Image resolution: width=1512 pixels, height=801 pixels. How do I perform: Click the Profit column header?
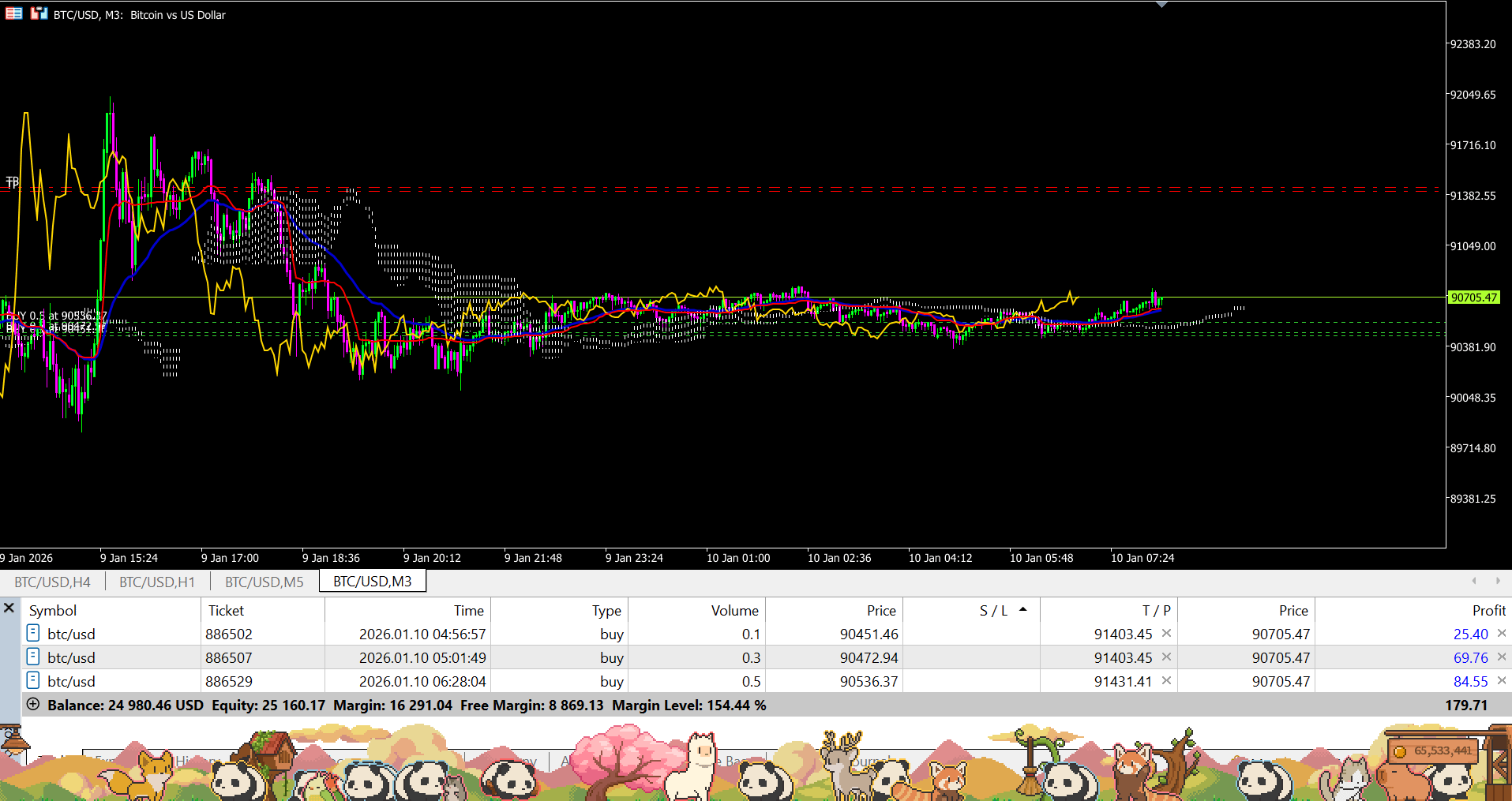pos(1488,610)
